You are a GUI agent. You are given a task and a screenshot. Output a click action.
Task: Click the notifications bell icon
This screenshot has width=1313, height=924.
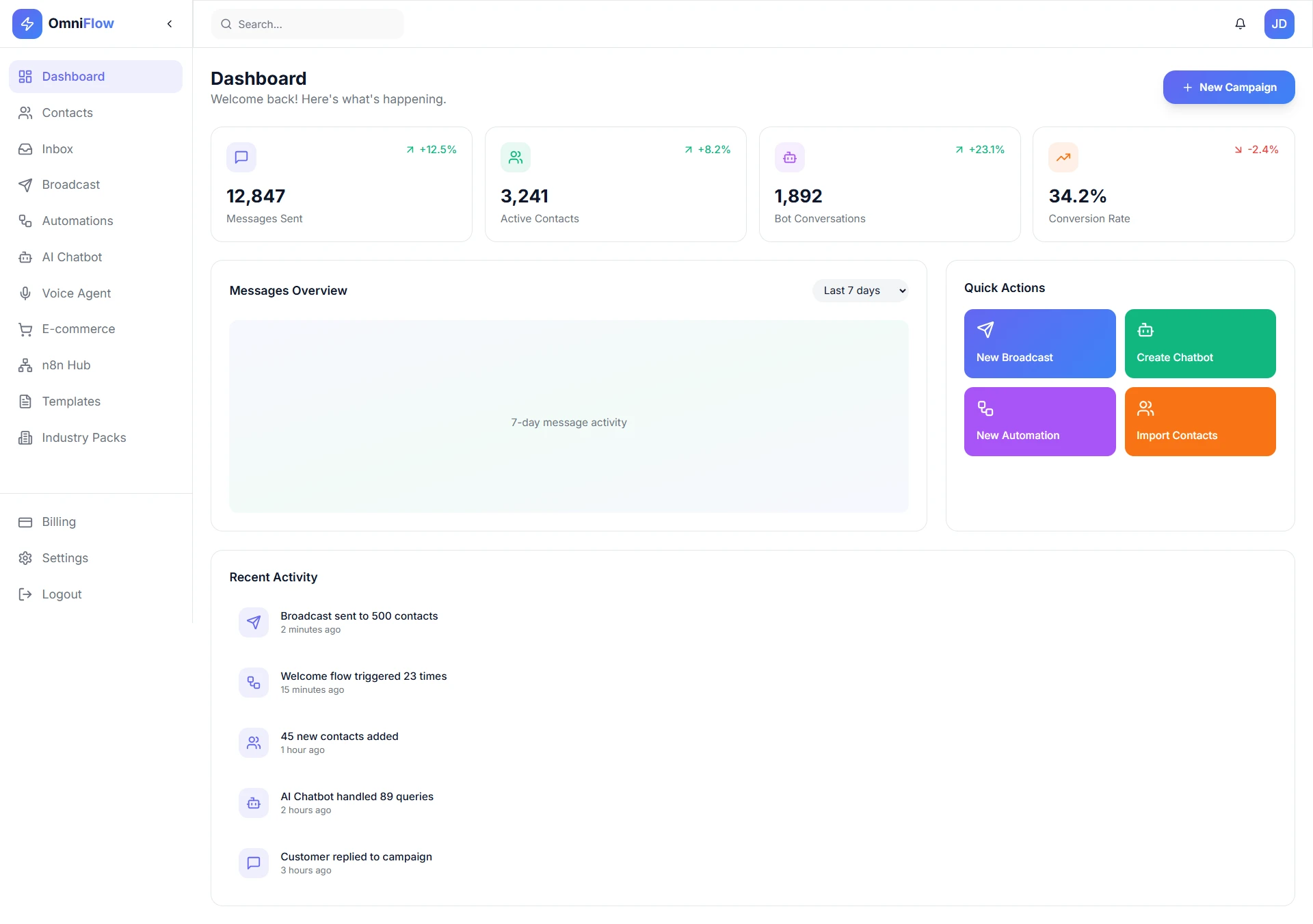click(1240, 24)
